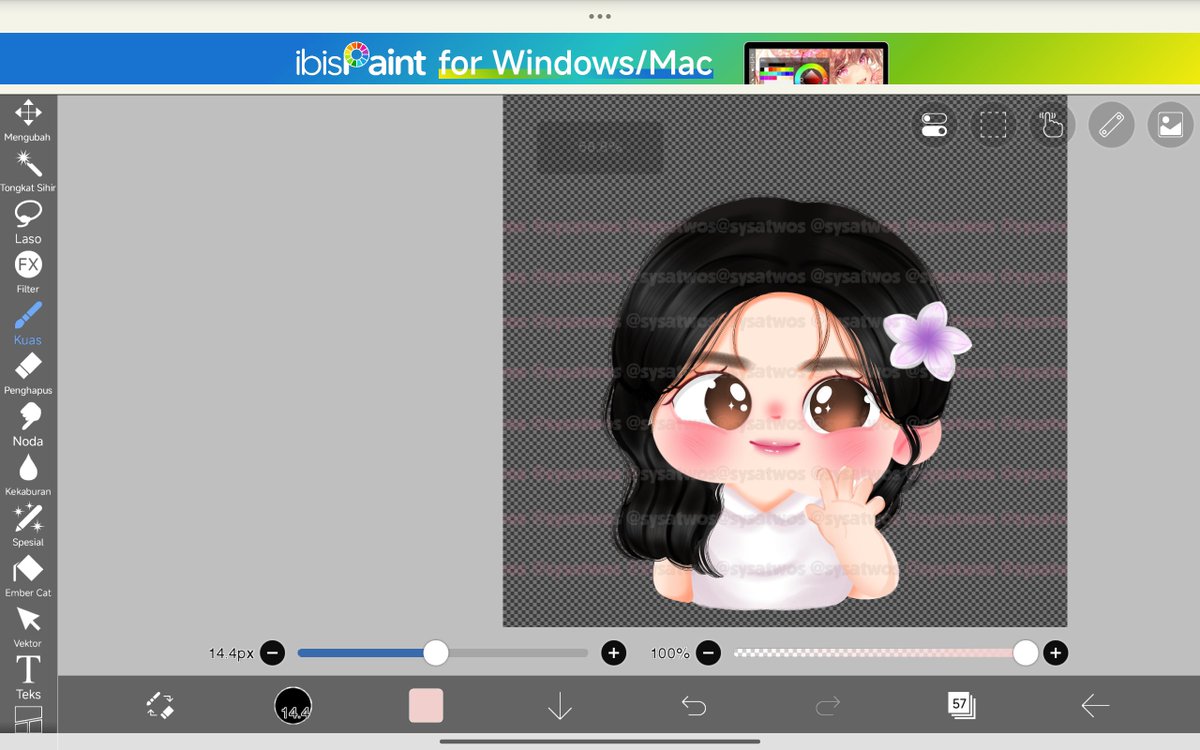Viewport: 1200px width, 750px height.
Task: Increase opacity with plus button
Action: [x=1055, y=653]
